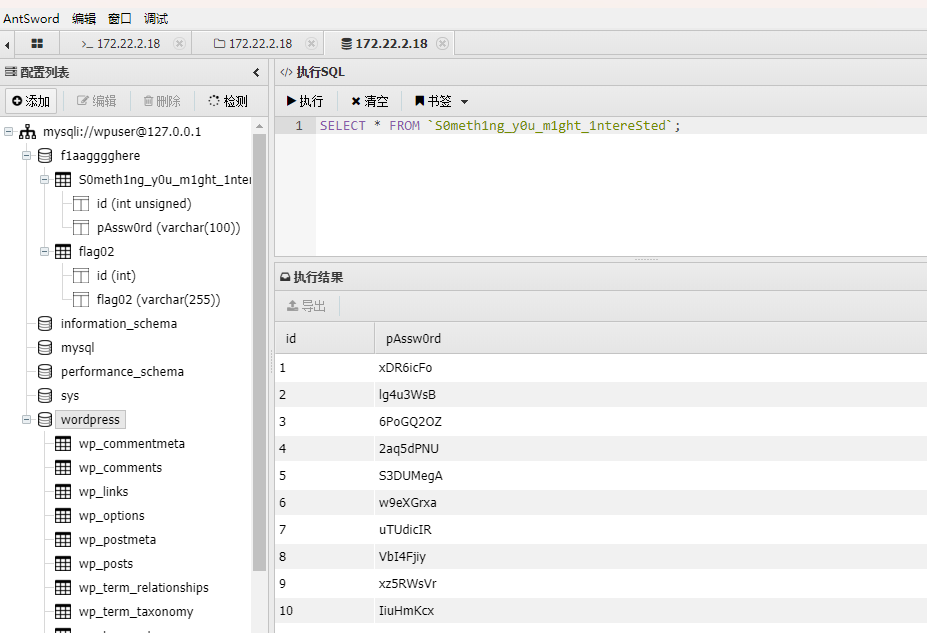Click the wordpress database icon

(x=45, y=420)
